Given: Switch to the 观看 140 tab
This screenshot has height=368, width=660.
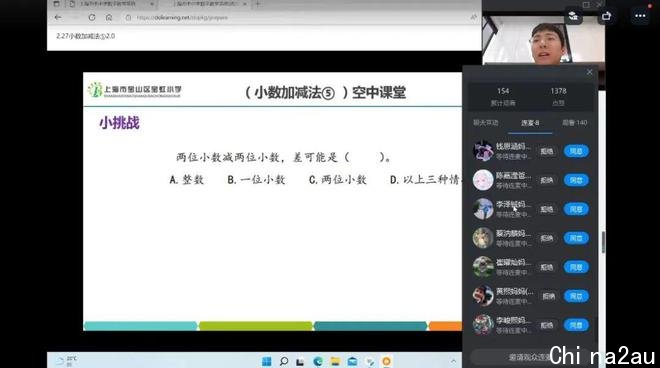Looking at the screenshot, I should pyautogui.click(x=574, y=123).
